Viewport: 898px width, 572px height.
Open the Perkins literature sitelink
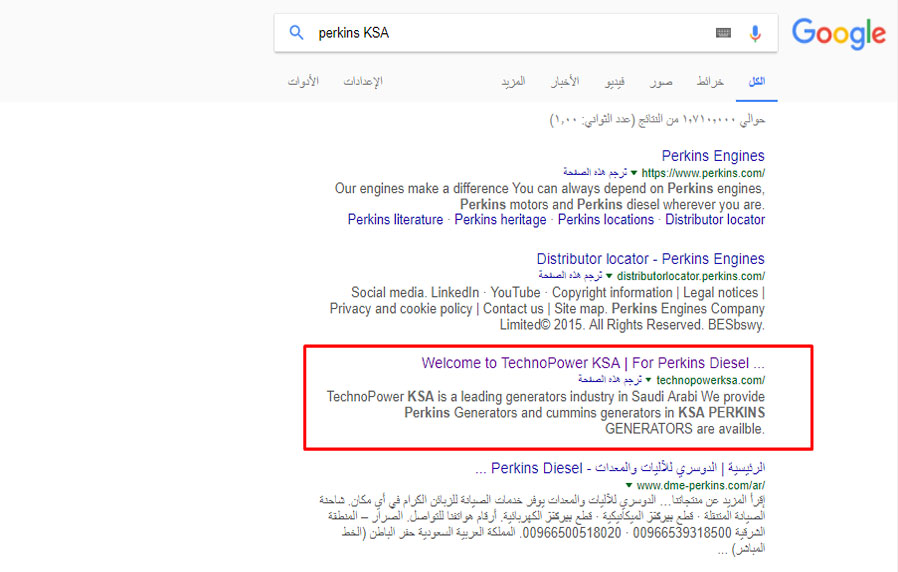[395, 220]
